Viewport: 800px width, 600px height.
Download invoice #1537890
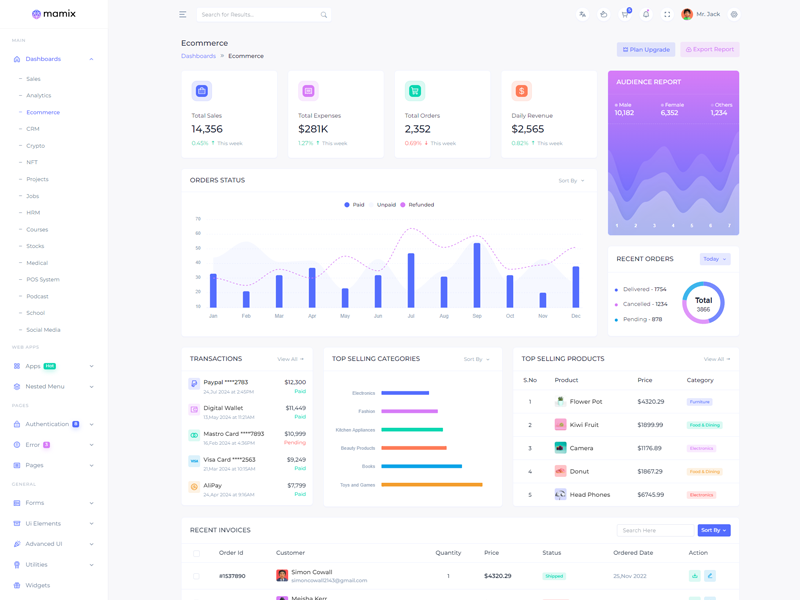(x=694, y=576)
